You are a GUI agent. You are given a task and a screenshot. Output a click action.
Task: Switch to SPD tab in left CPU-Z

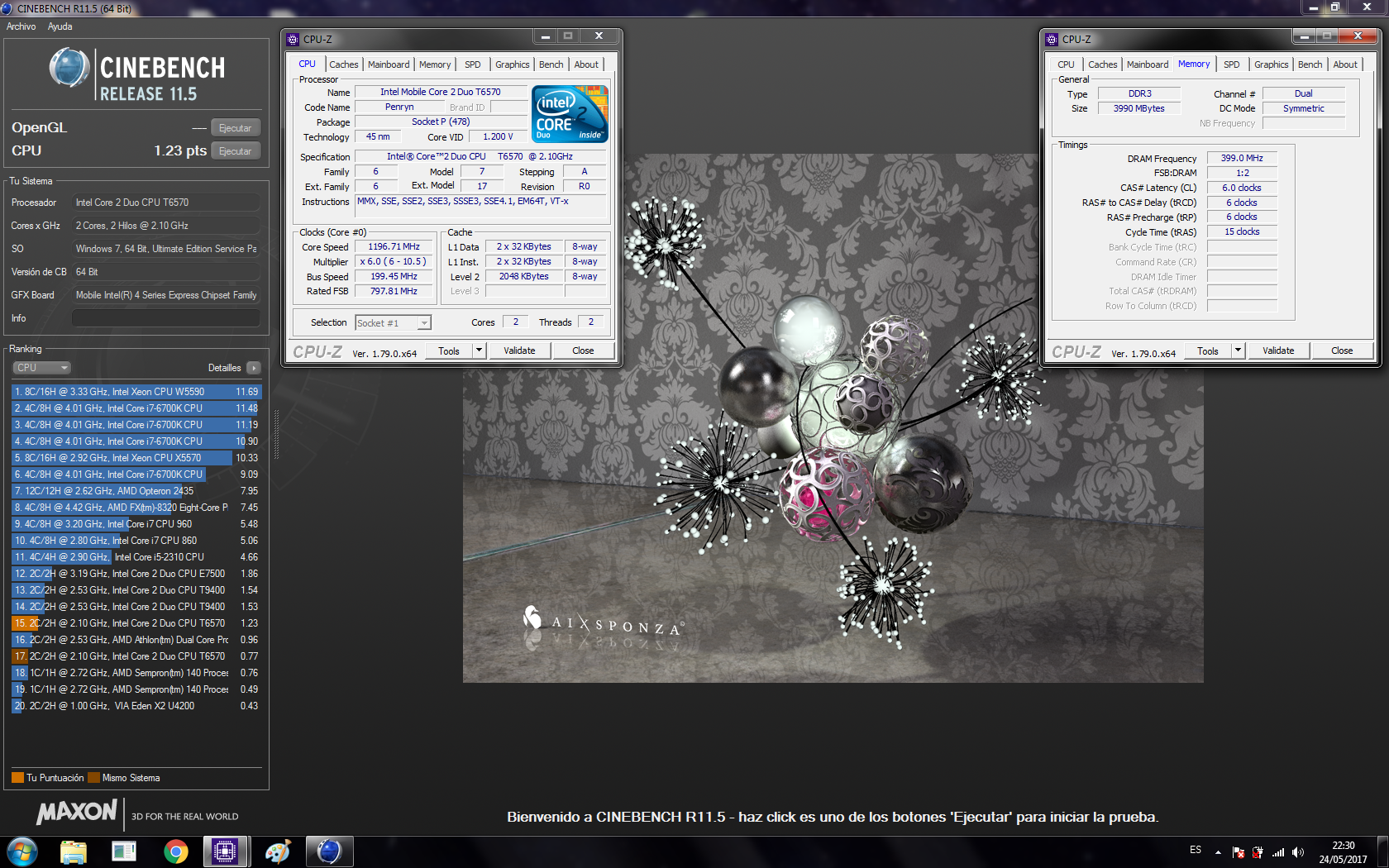click(x=473, y=64)
